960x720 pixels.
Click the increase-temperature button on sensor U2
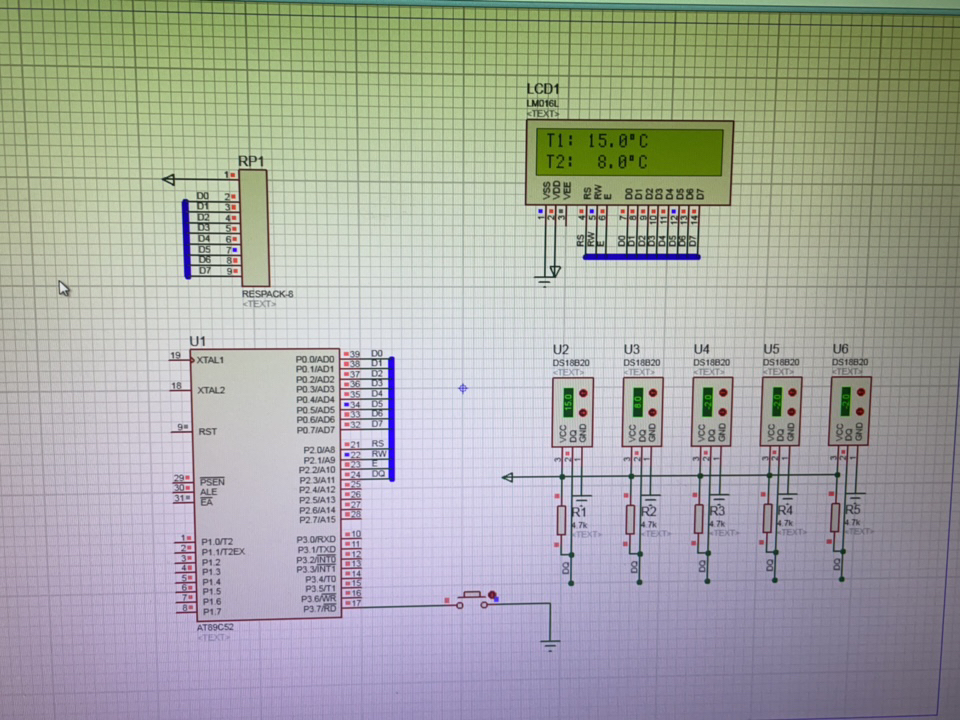pyautogui.click(x=583, y=393)
